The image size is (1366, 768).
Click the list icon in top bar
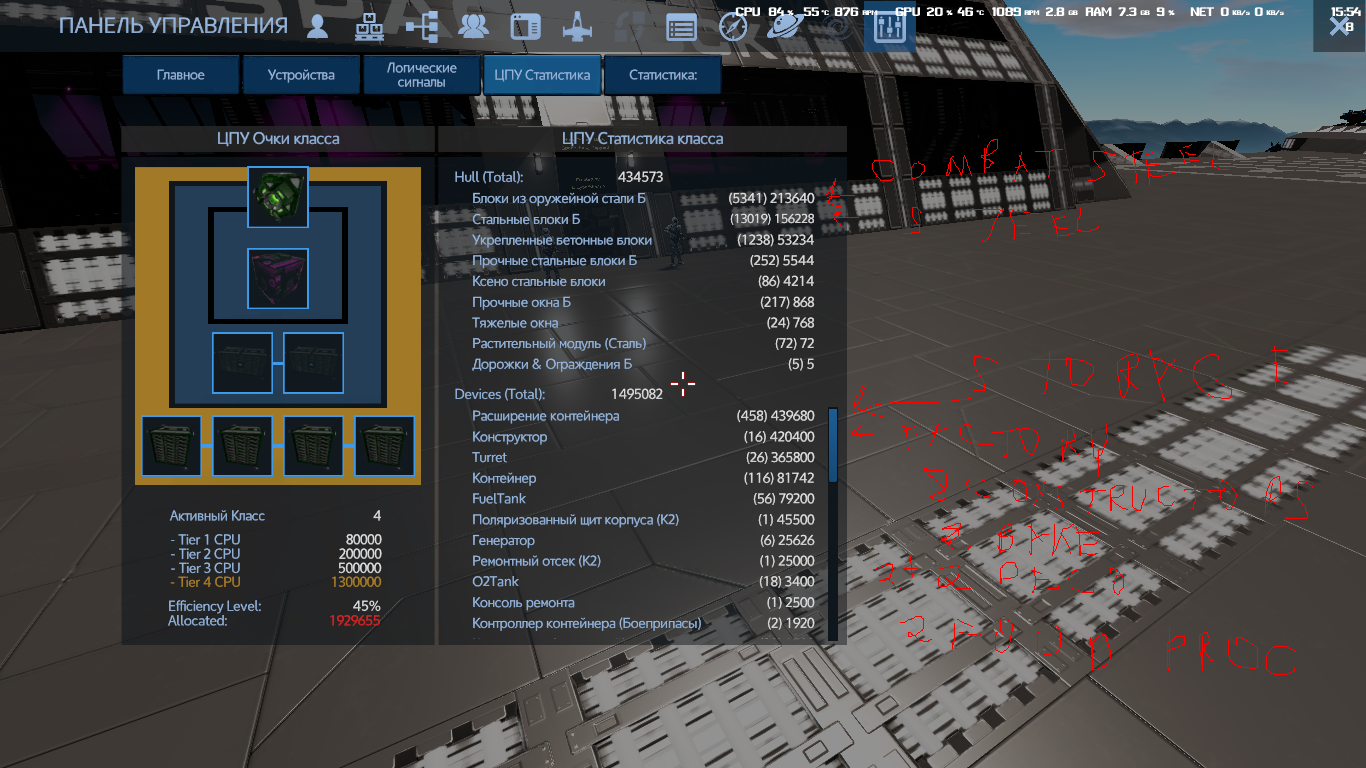681,27
